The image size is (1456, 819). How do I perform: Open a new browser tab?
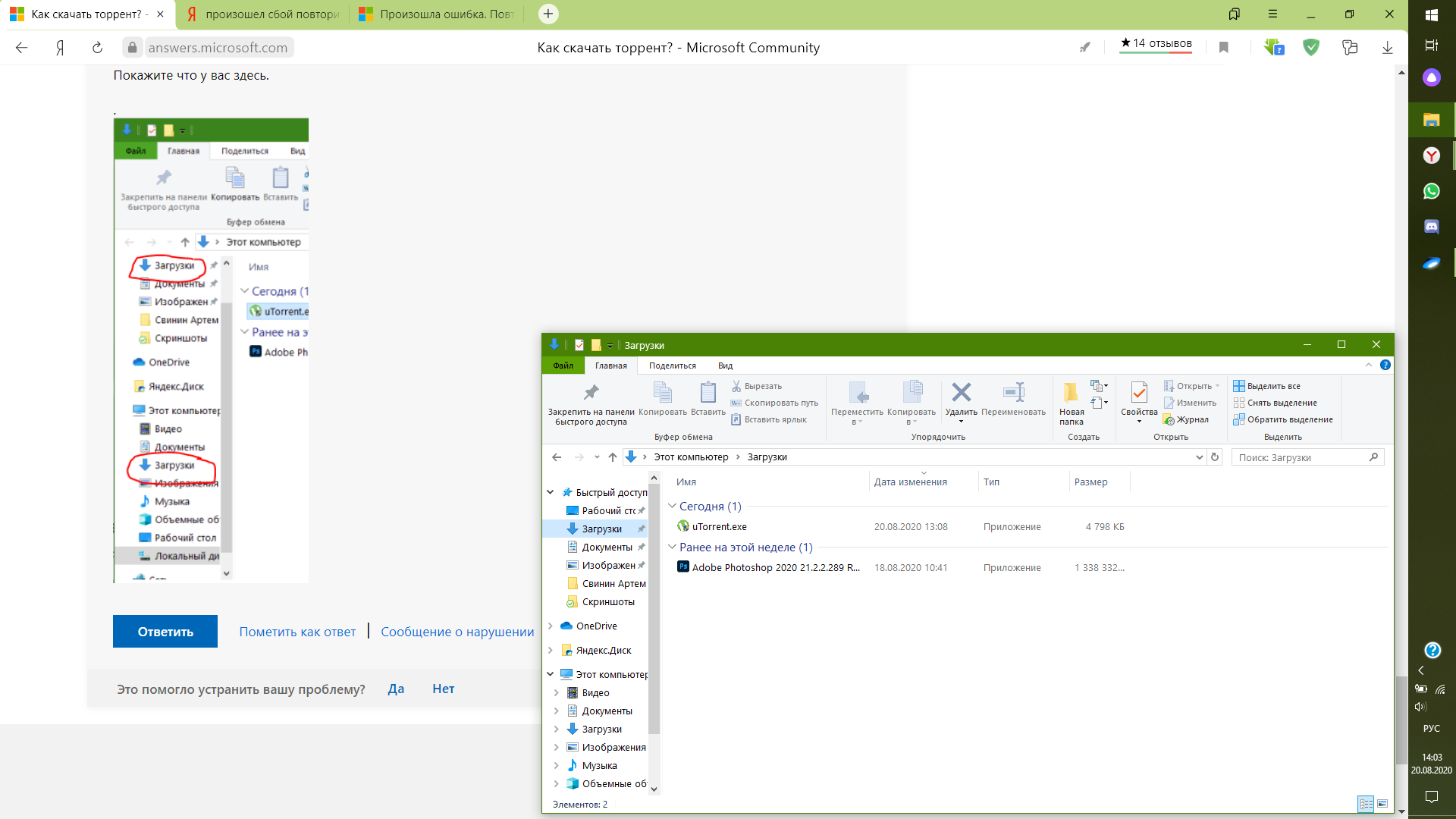pos(548,14)
